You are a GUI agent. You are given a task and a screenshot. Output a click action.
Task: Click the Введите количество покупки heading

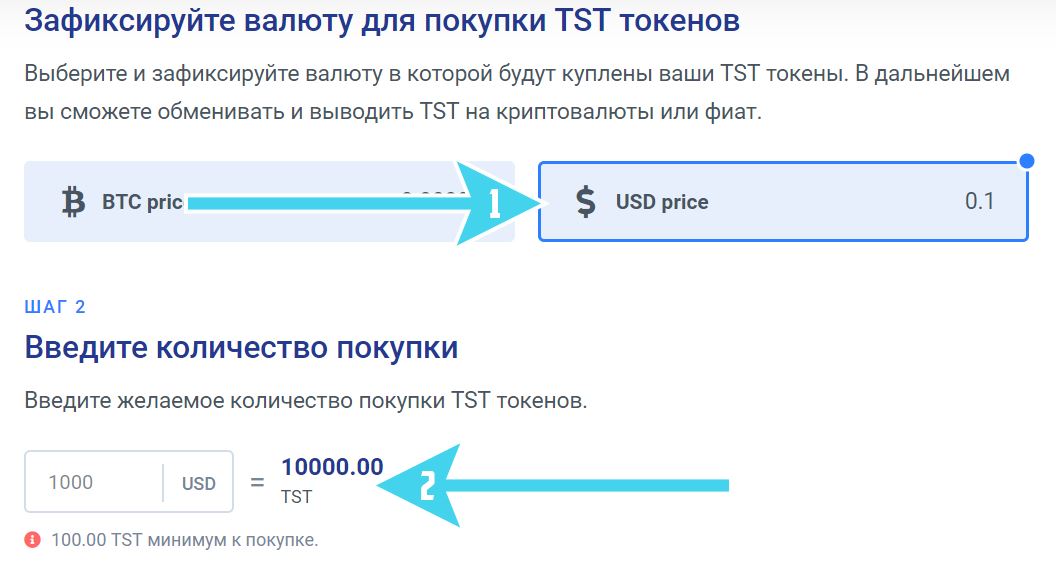[241, 348]
